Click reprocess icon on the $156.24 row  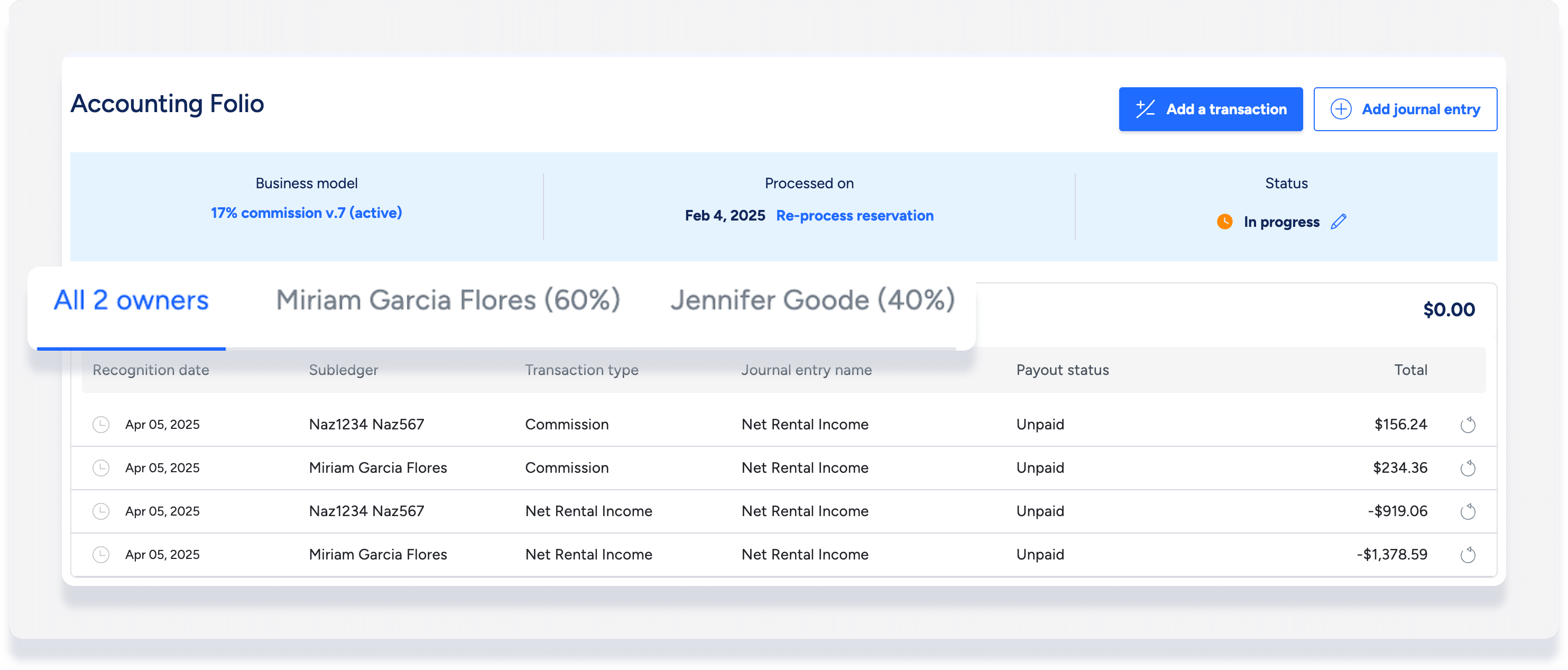(1468, 425)
